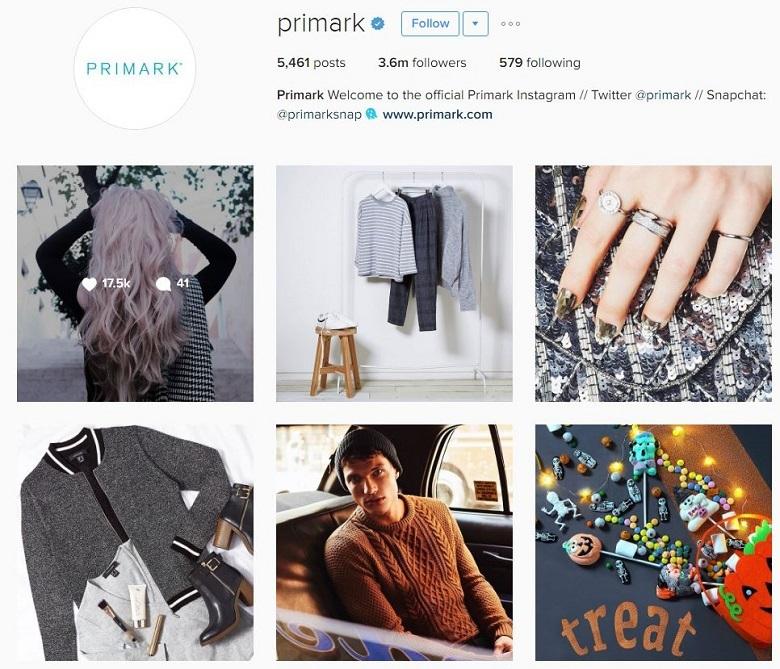Open the man in knit sweater post
780x669 pixels.
point(394,543)
